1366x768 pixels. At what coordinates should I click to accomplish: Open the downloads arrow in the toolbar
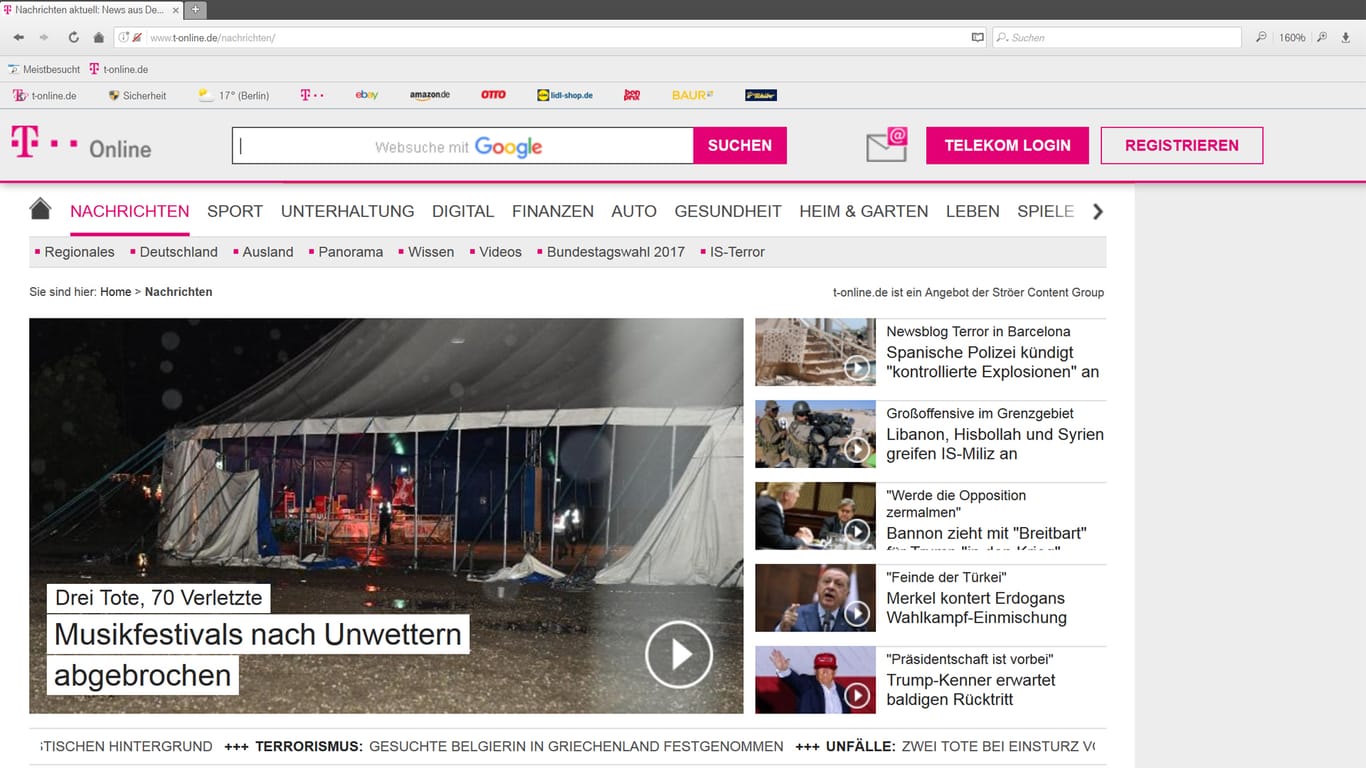coord(1345,37)
